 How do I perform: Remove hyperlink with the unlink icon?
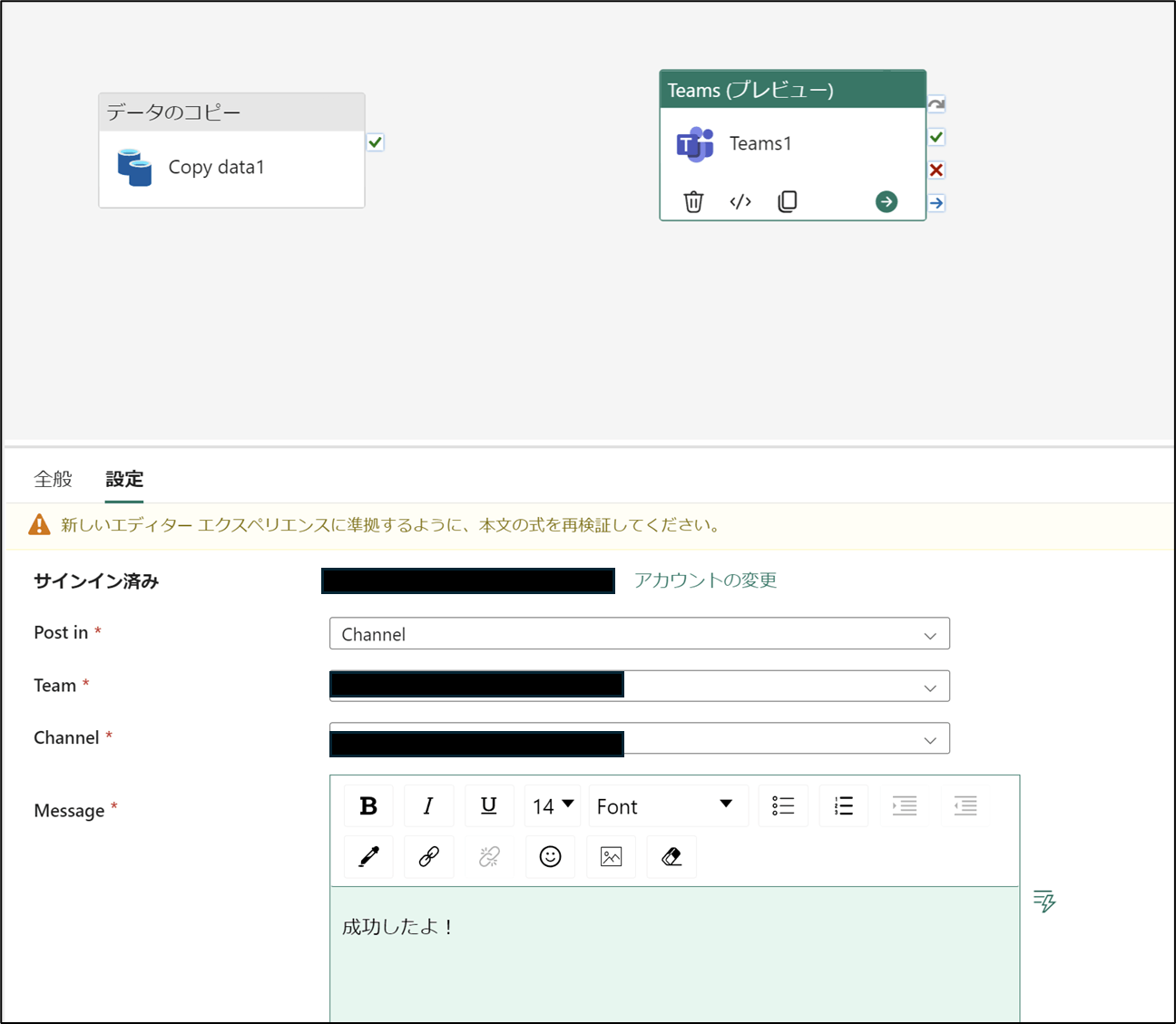[x=489, y=856]
